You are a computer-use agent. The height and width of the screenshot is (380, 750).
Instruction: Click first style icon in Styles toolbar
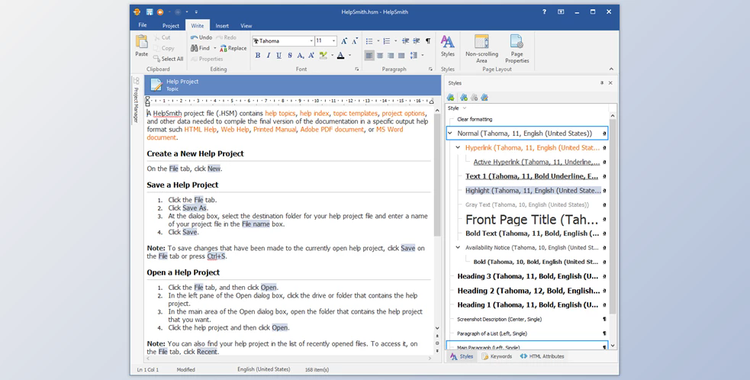[x=451, y=98]
